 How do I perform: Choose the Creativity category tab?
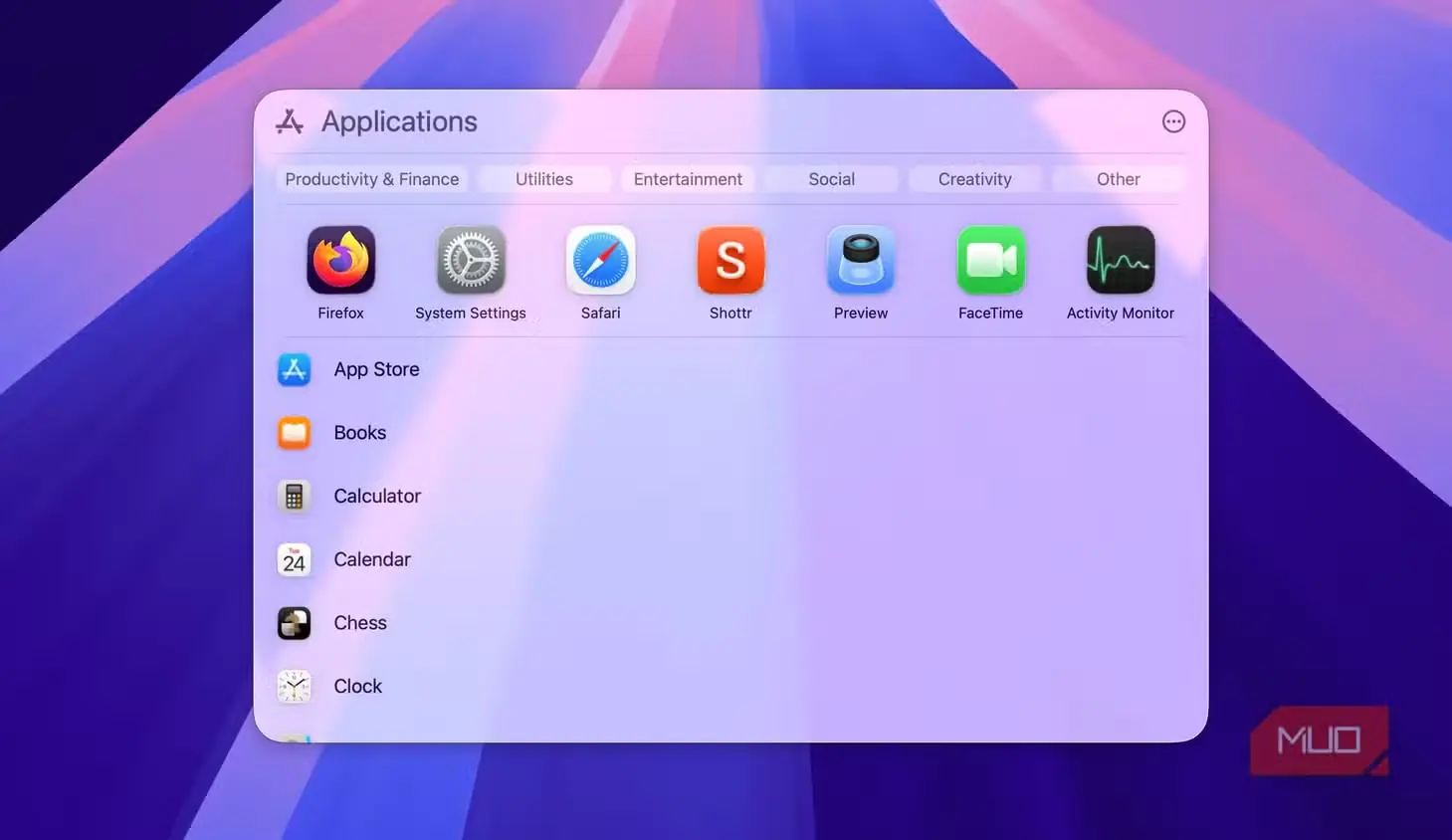click(975, 179)
